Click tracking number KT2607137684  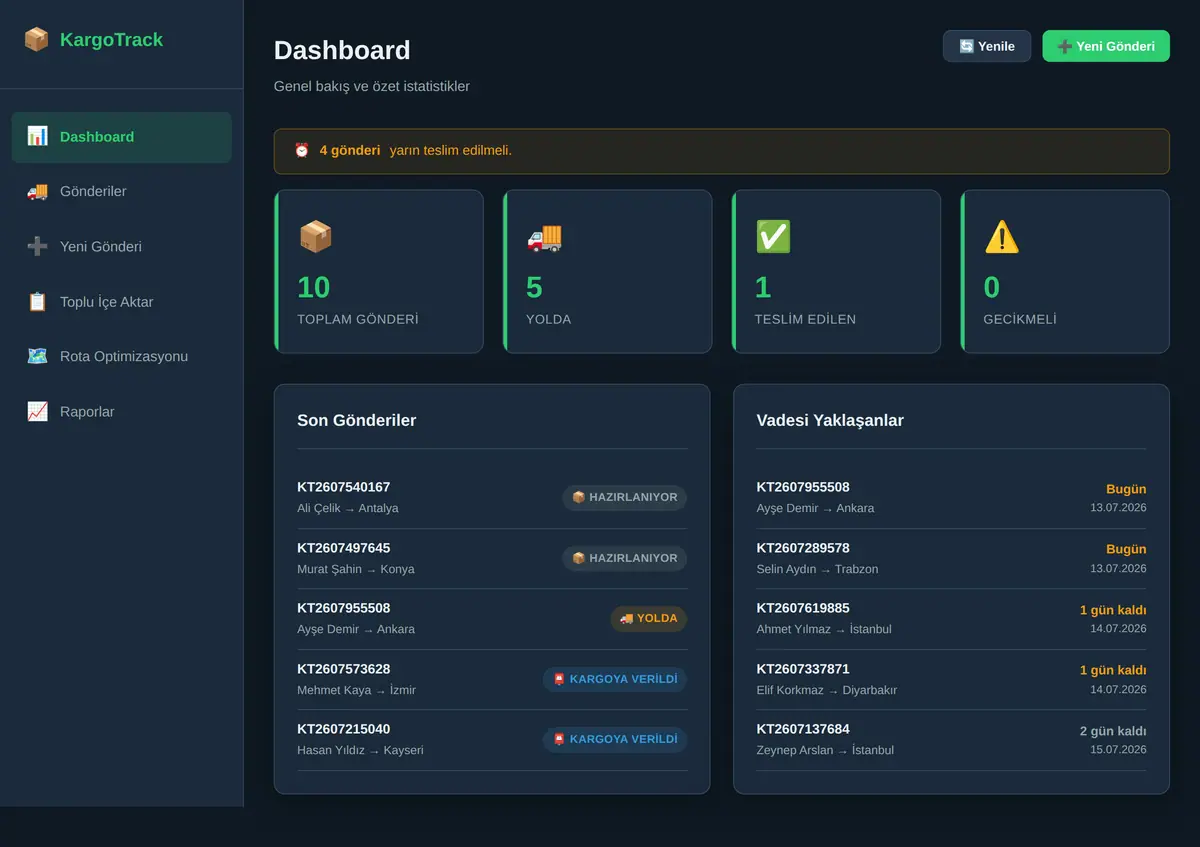(x=803, y=729)
